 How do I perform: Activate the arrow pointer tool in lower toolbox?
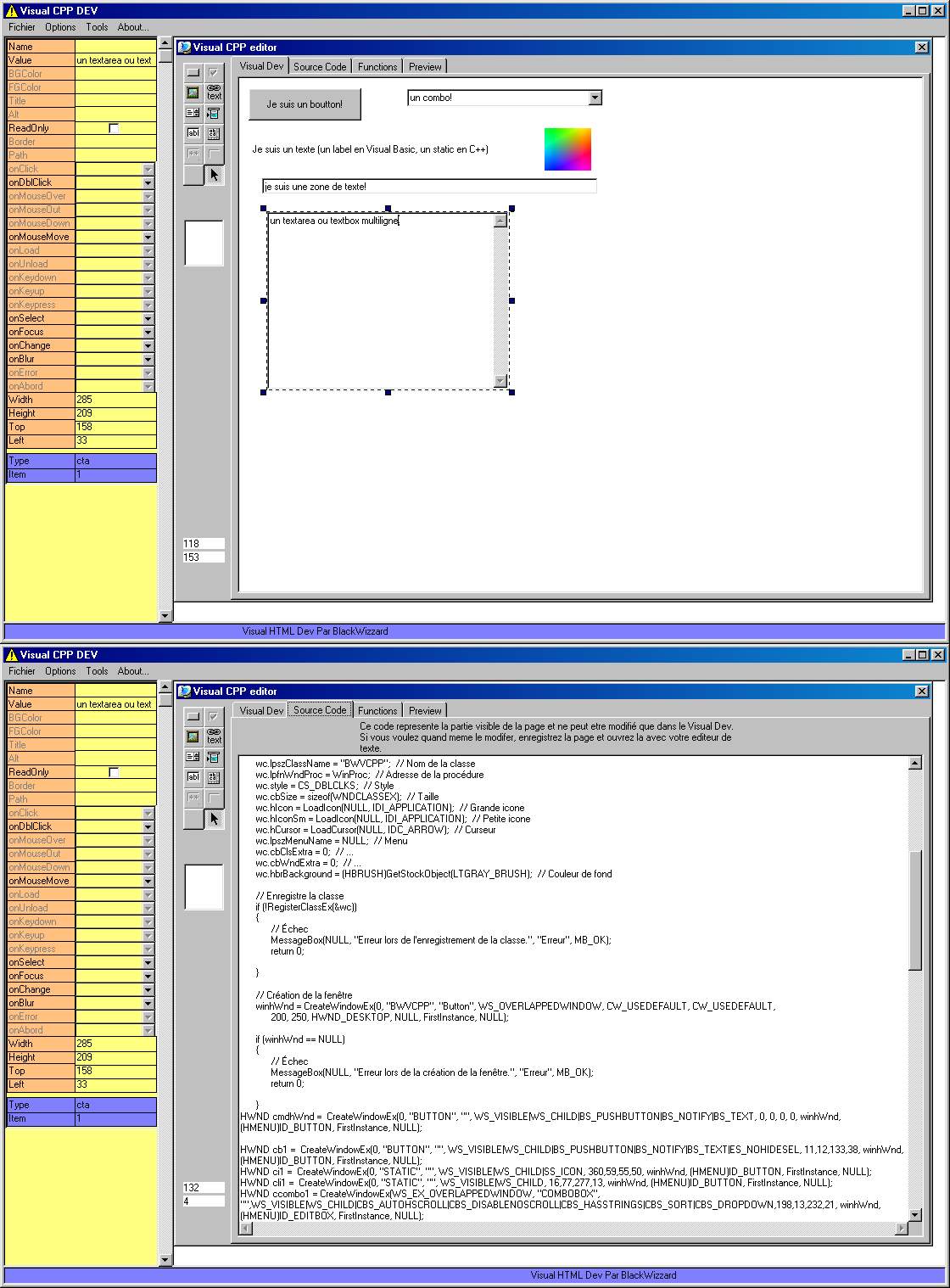pos(214,819)
